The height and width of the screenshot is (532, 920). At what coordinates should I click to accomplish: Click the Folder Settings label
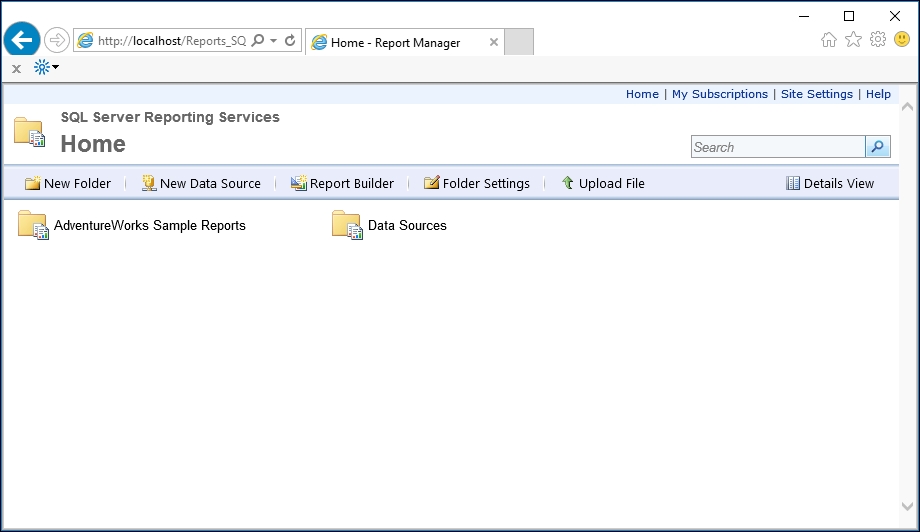pyautogui.click(x=486, y=184)
